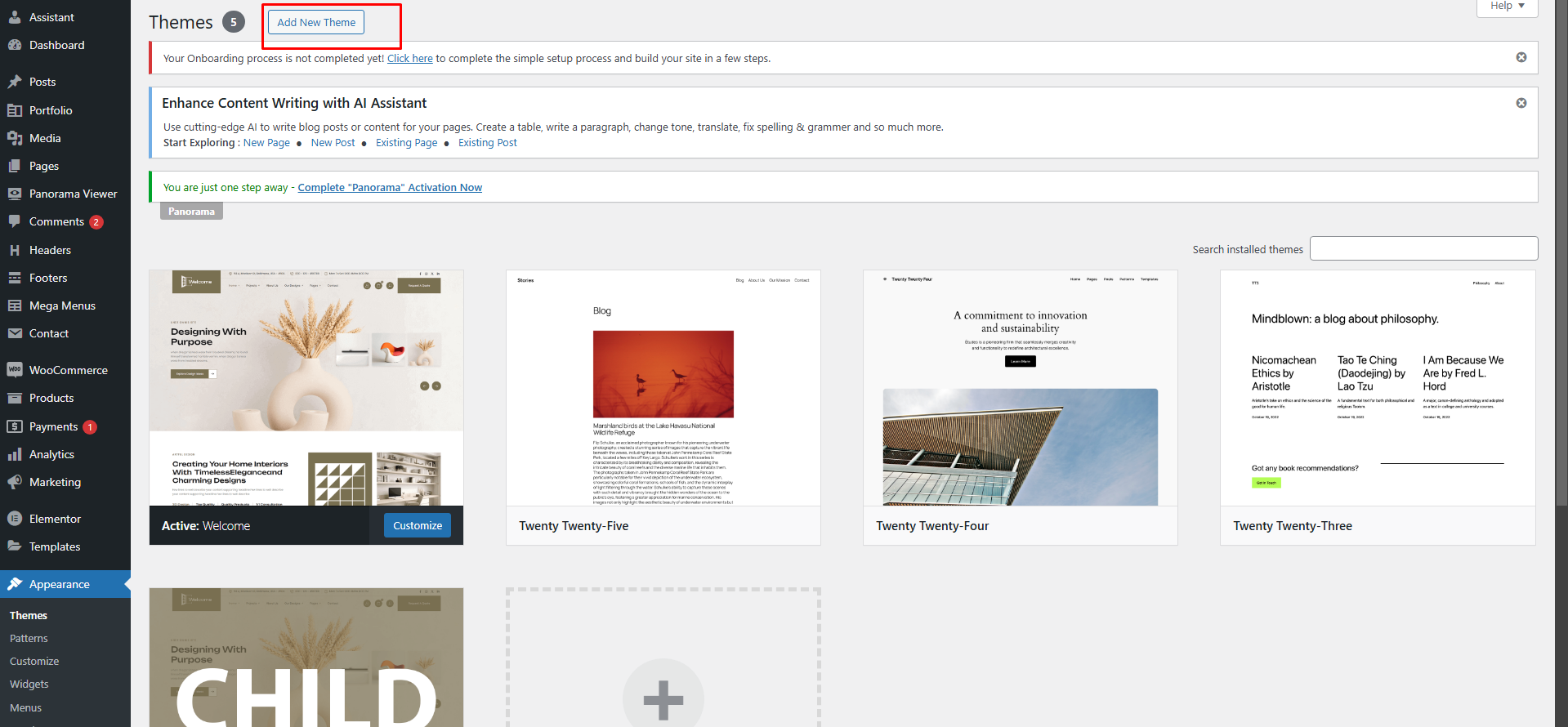
Task: Click the Twenty Twenty-Three theme name
Action: pos(1293,526)
